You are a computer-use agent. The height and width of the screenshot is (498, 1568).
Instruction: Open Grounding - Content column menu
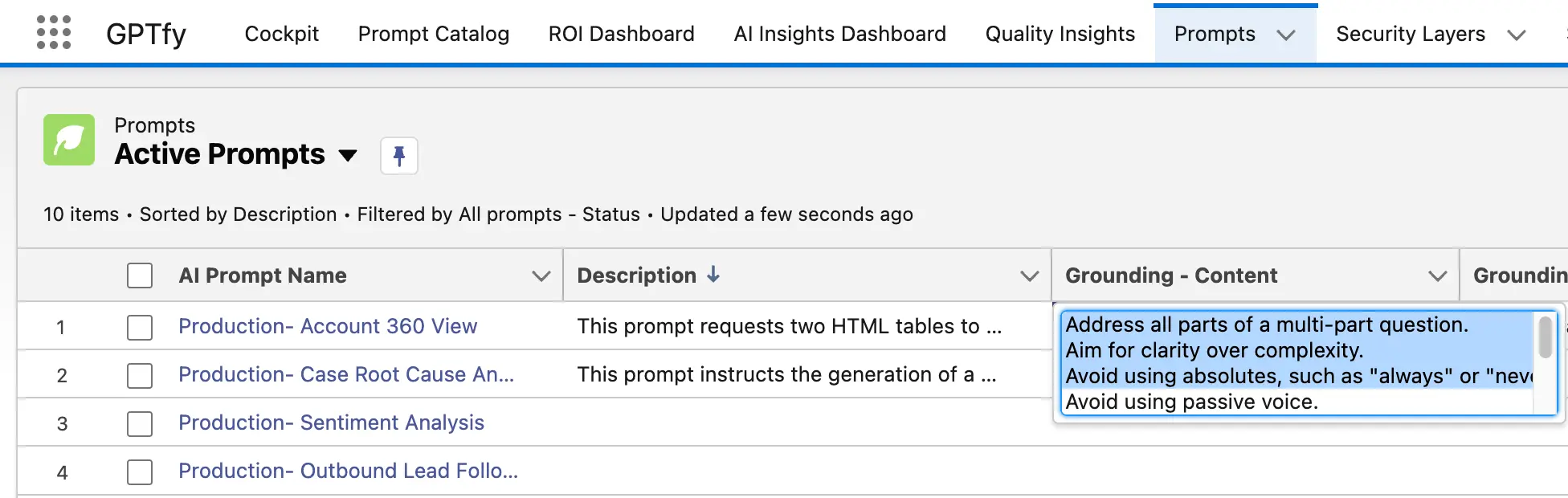(1437, 276)
